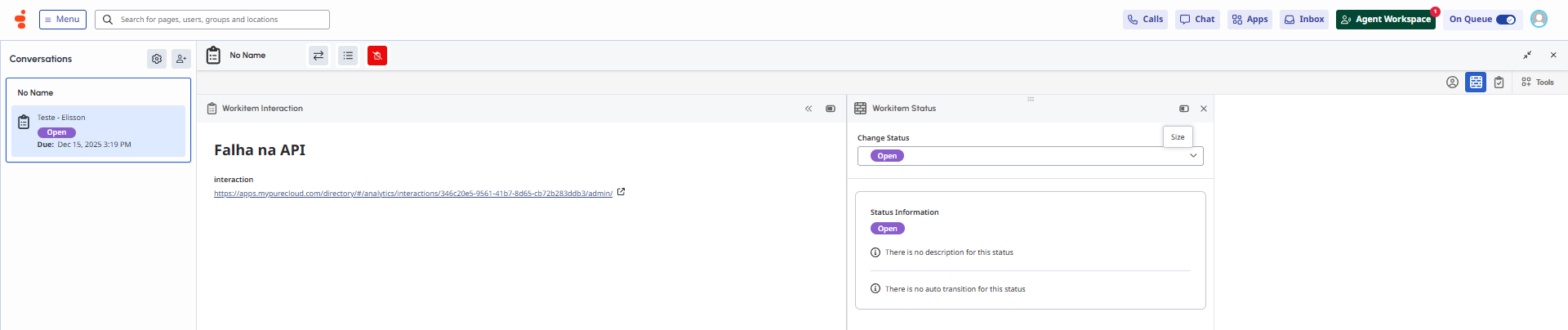This screenshot has height=330, width=1568.
Task: Toggle the Workitem Status panel icon
Action: [x=1476, y=82]
